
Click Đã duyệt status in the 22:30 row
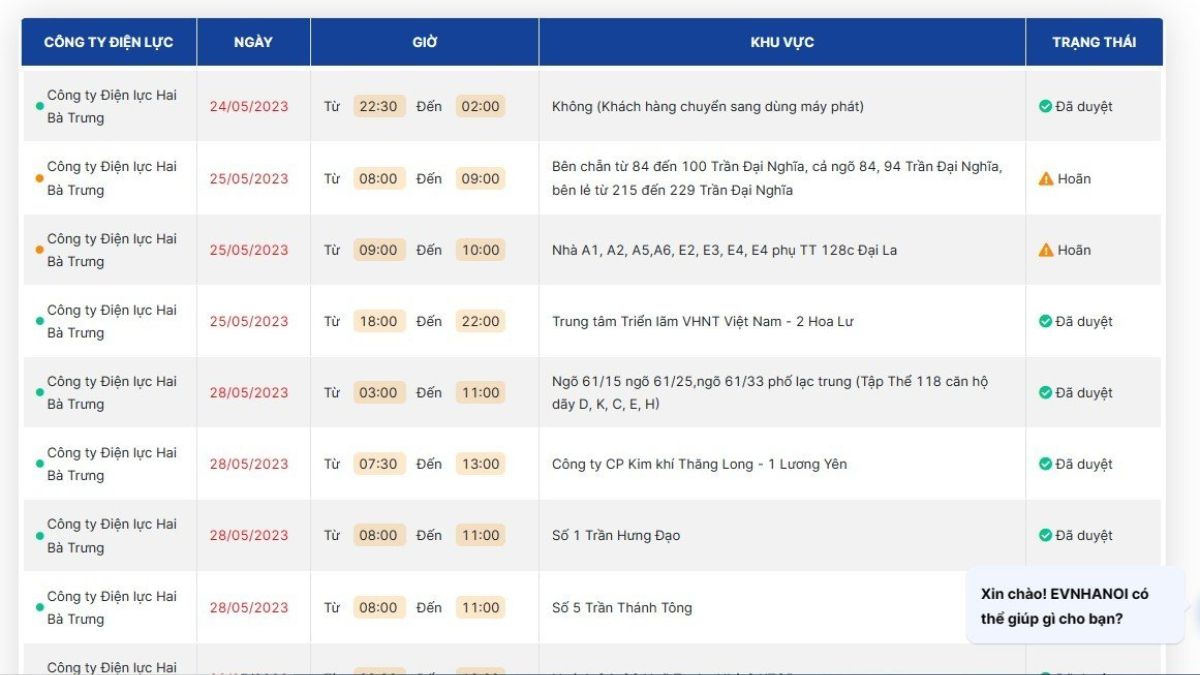1084,106
